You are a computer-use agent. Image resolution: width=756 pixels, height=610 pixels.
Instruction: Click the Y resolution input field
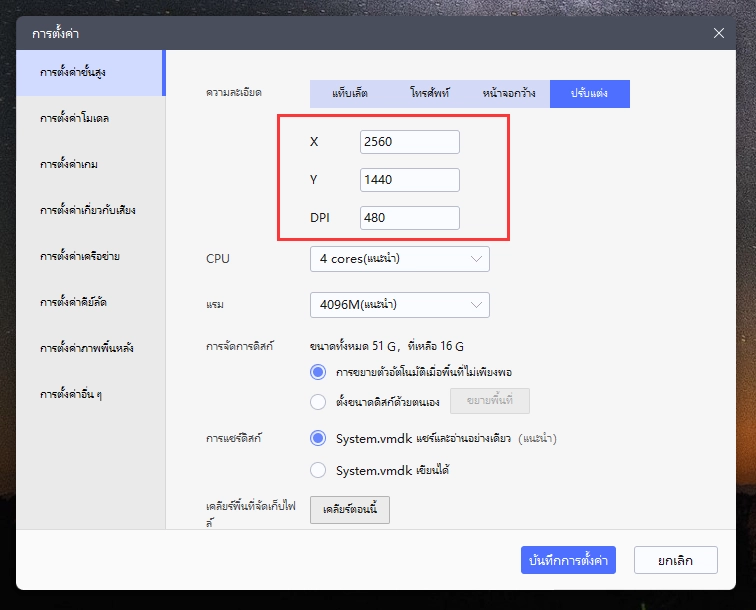409,180
